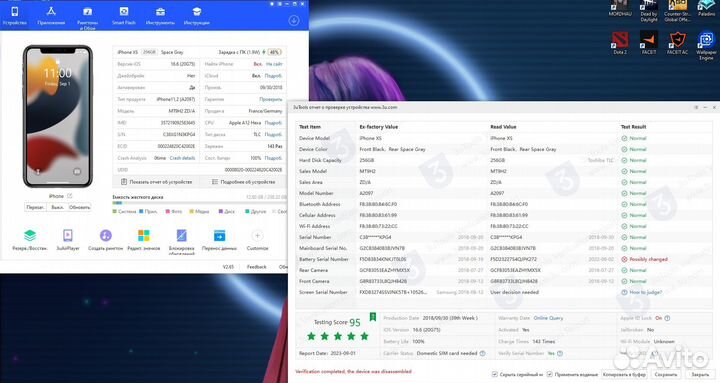
Task: Open the Подроб. link for disk type TLC
Action: [x=274, y=135]
